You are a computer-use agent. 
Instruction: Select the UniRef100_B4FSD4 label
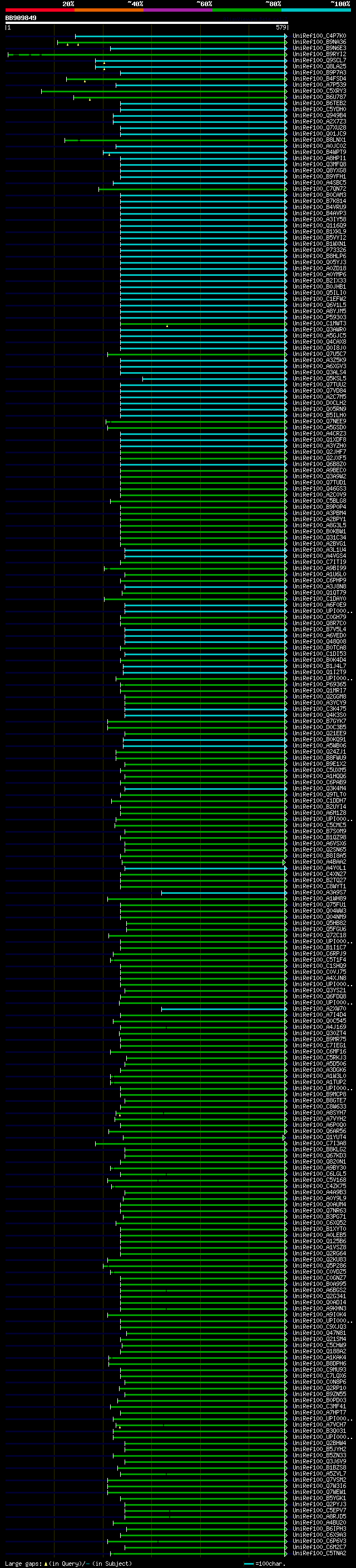319,78
